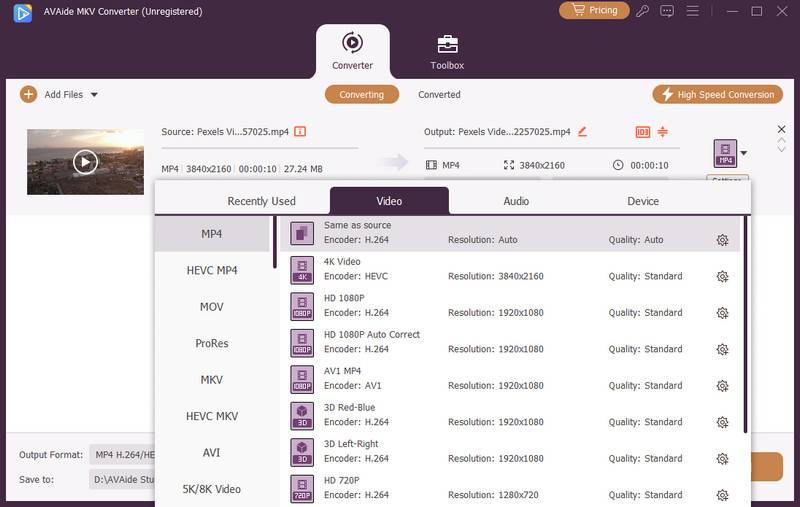Click the AVAide app logo
800x507 pixels.
pos(23,13)
